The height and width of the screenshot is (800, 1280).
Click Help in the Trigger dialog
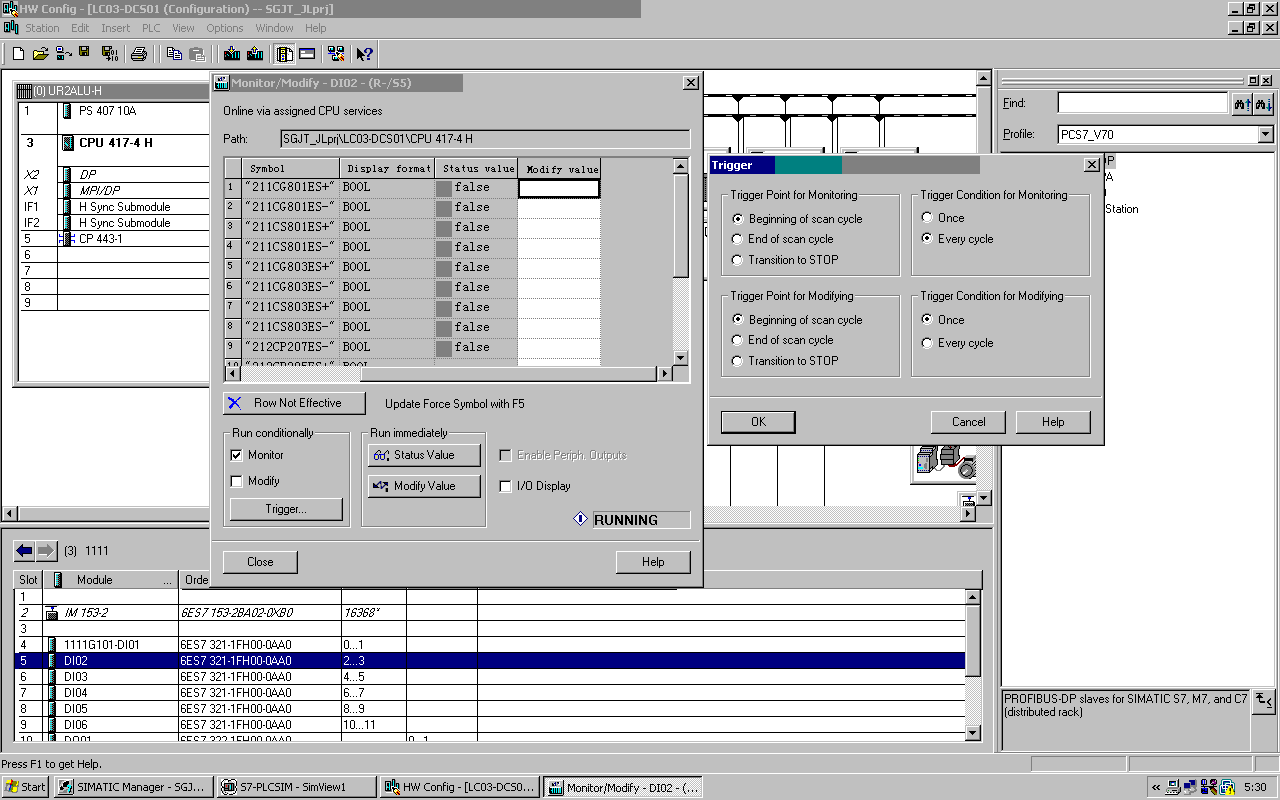pyautogui.click(x=1053, y=422)
